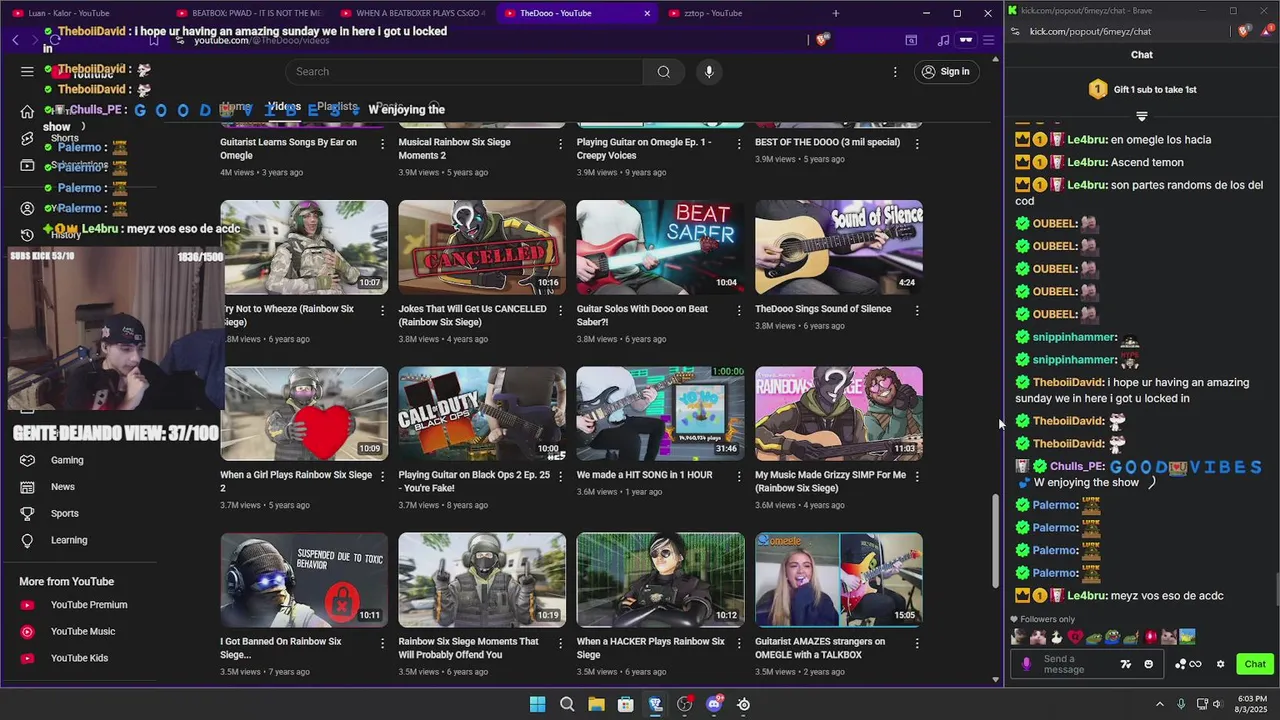Screen dimensions: 1280x720
Task: Open YouTube Music link in sidebar
Action: click(x=83, y=632)
